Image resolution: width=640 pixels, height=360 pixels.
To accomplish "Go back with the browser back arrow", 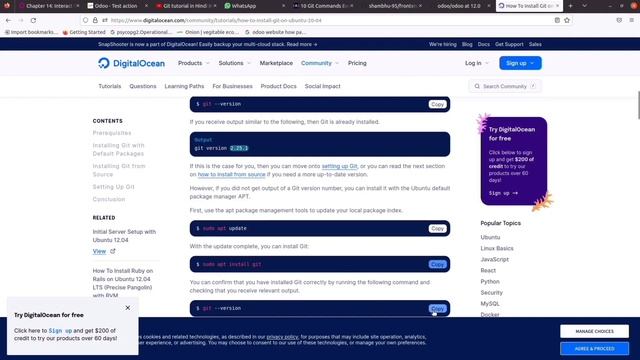I will [x=9, y=20].
